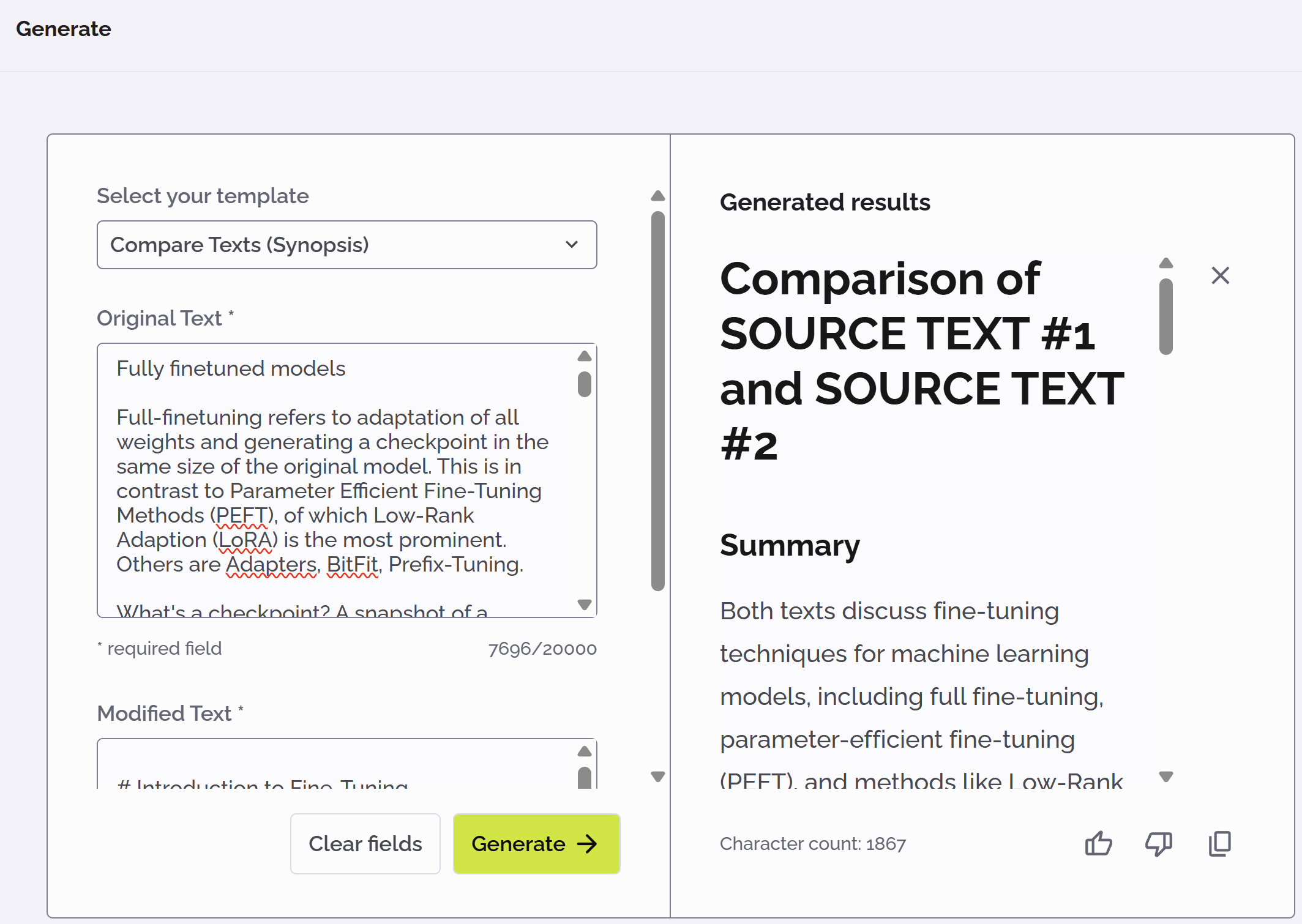Clear all input fields

pos(365,844)
